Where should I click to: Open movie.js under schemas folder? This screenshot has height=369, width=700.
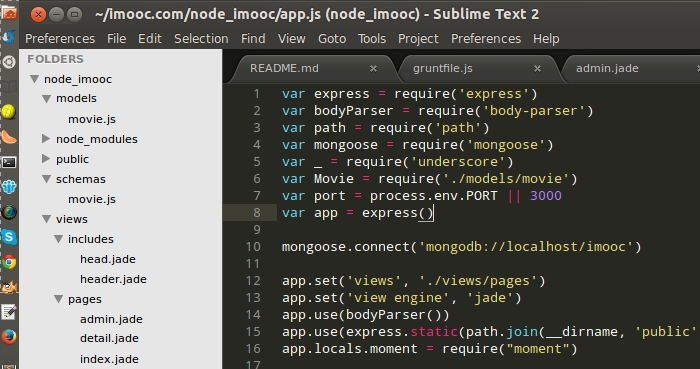tap(92, 199)
